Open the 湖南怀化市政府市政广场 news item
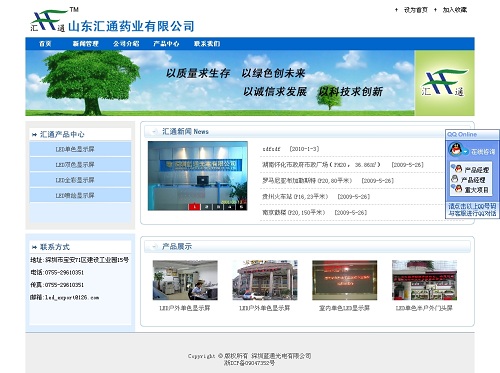500x373 pixels. (343, 165)
